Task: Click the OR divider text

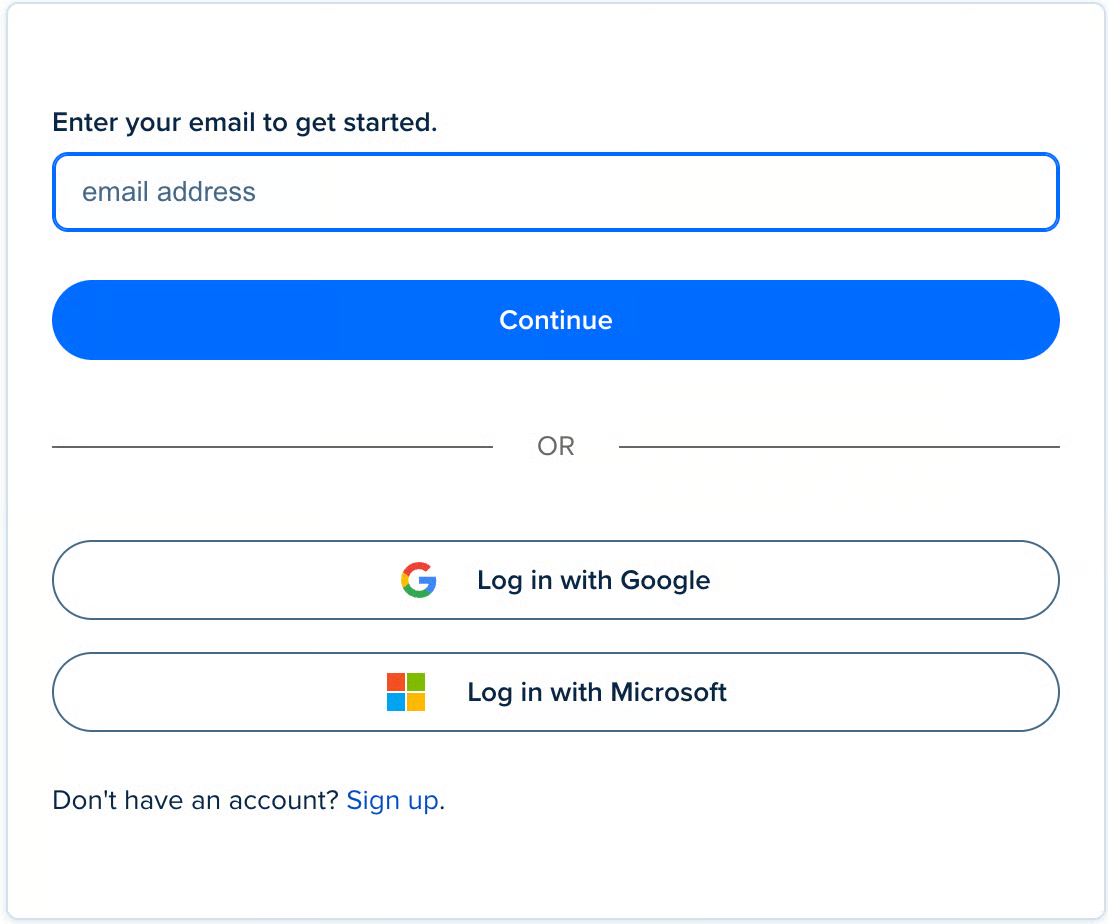Action: [x=556, y=446]
